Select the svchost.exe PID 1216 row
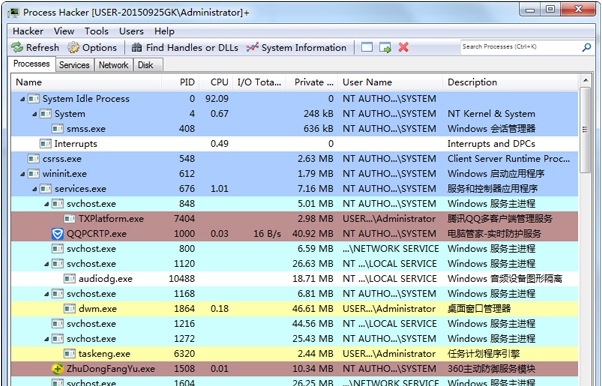Screen dimensions: 602x386 [x=294, y=324]
